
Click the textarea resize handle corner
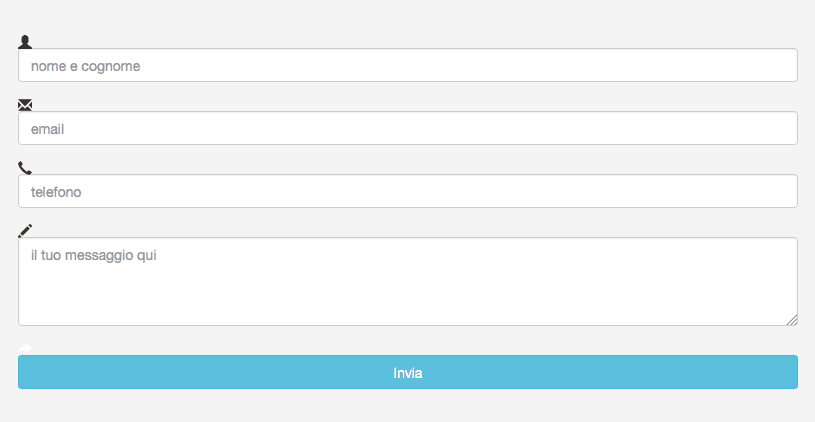792,320
